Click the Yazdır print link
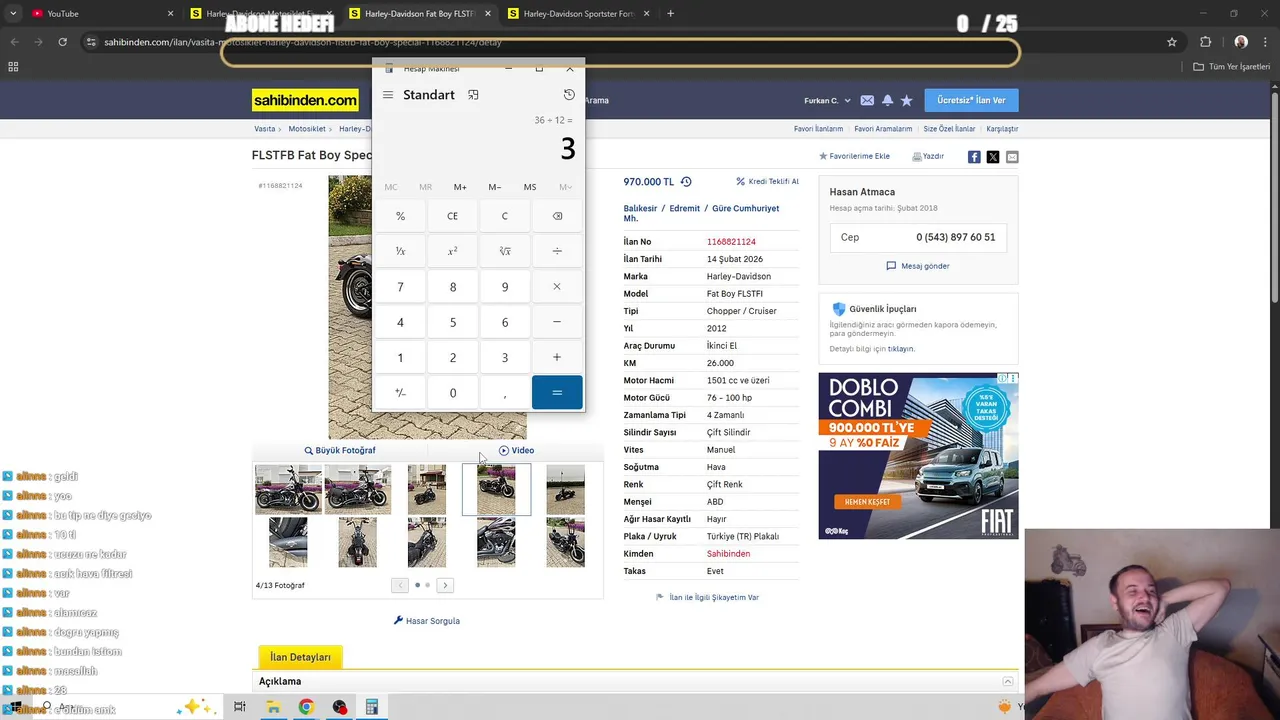 928,157
